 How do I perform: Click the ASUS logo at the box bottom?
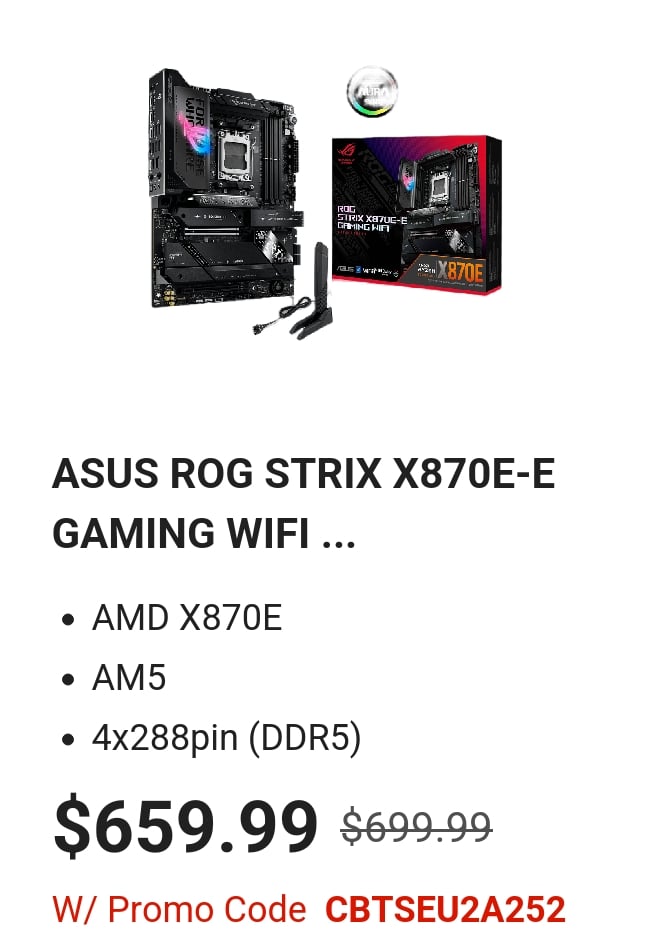tap(346, 269)
